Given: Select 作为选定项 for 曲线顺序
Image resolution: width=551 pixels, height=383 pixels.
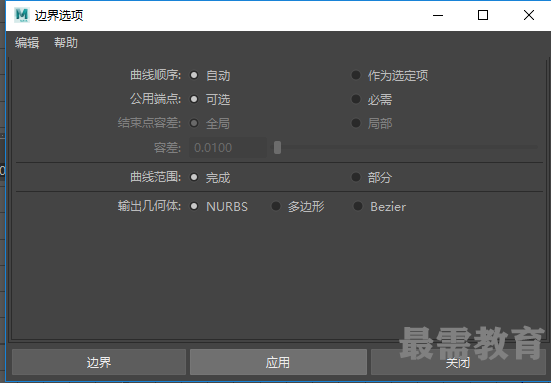Looking at the screenshot, I should click(356, 75).
